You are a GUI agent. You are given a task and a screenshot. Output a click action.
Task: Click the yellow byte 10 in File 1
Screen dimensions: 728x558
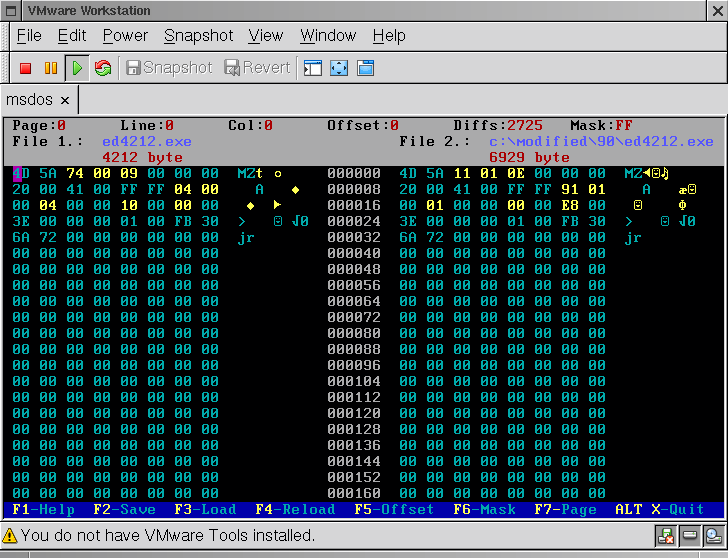click(x=129, y=206)
